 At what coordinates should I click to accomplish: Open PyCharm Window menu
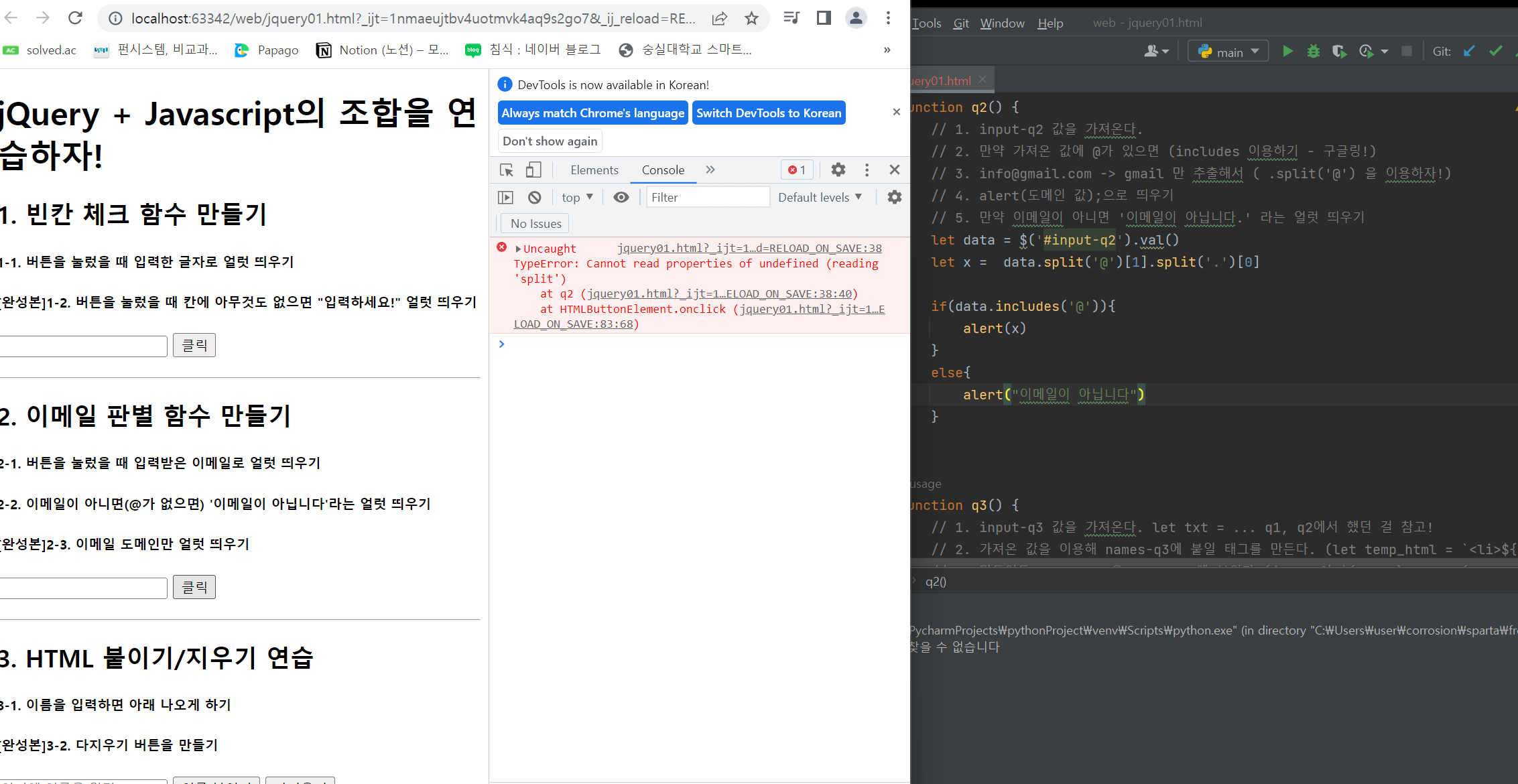point(1003,23)
